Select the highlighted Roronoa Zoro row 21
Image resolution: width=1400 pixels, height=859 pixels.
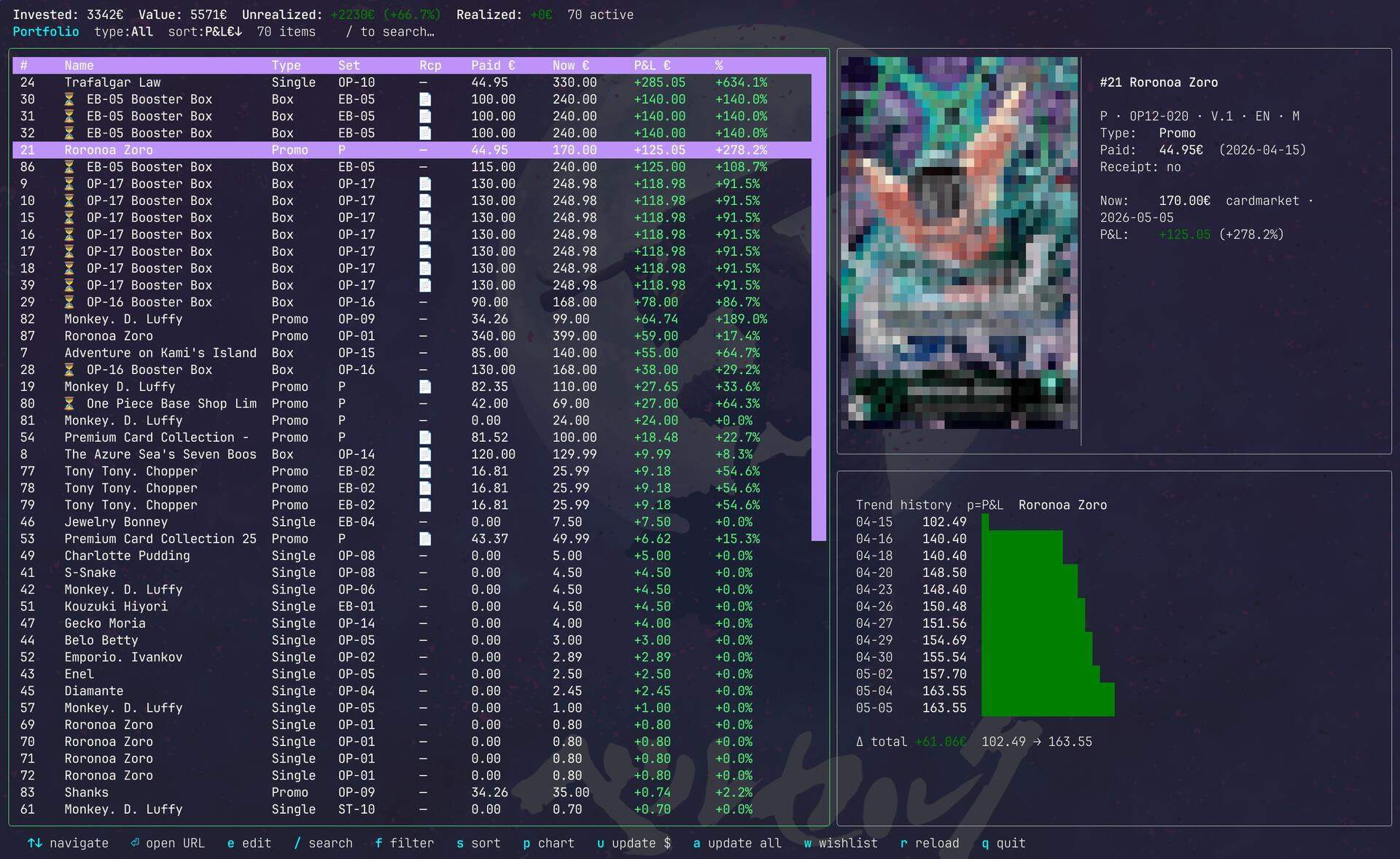(x=412, y=150)
